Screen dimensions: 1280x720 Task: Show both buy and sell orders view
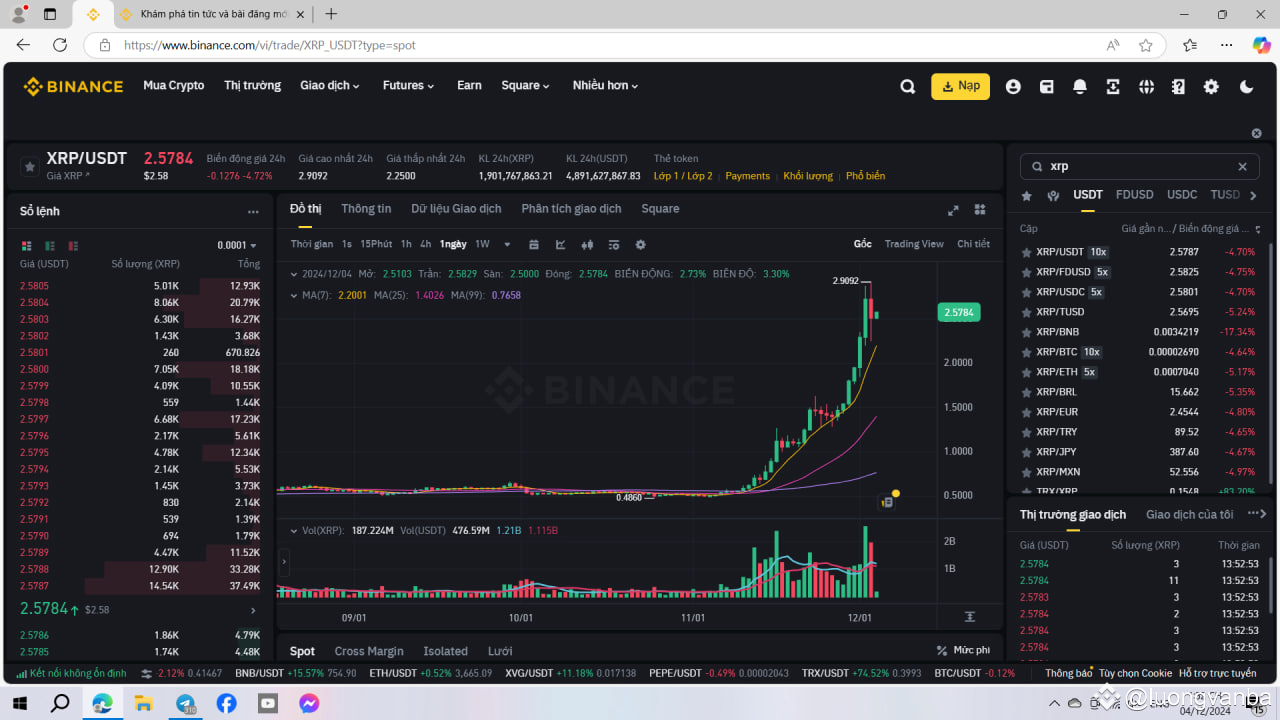click(x=26, y=245)
